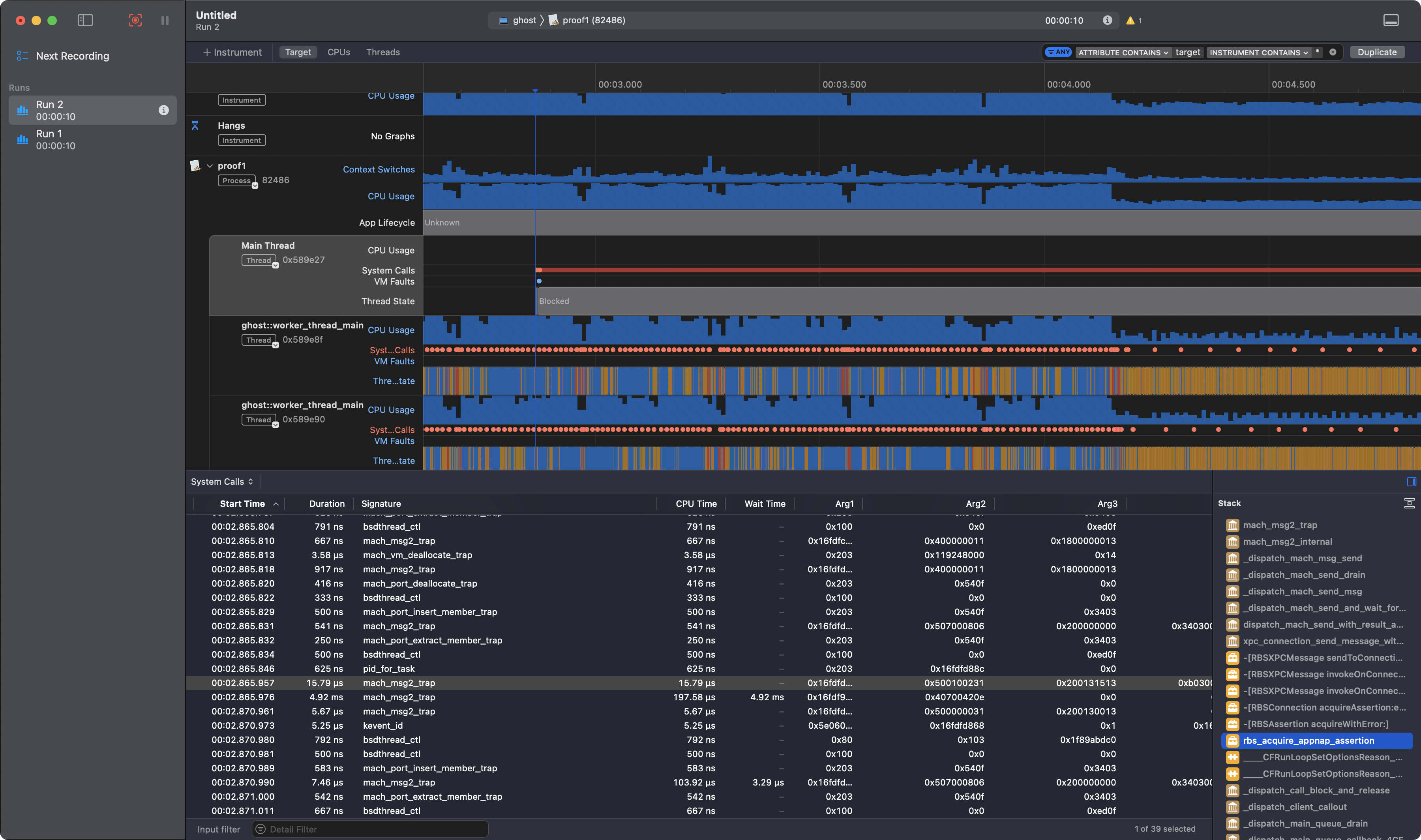Click the playhead inspection marker
The height and width of the screenshot is (840, 1421).
click(x=535, y=90)
